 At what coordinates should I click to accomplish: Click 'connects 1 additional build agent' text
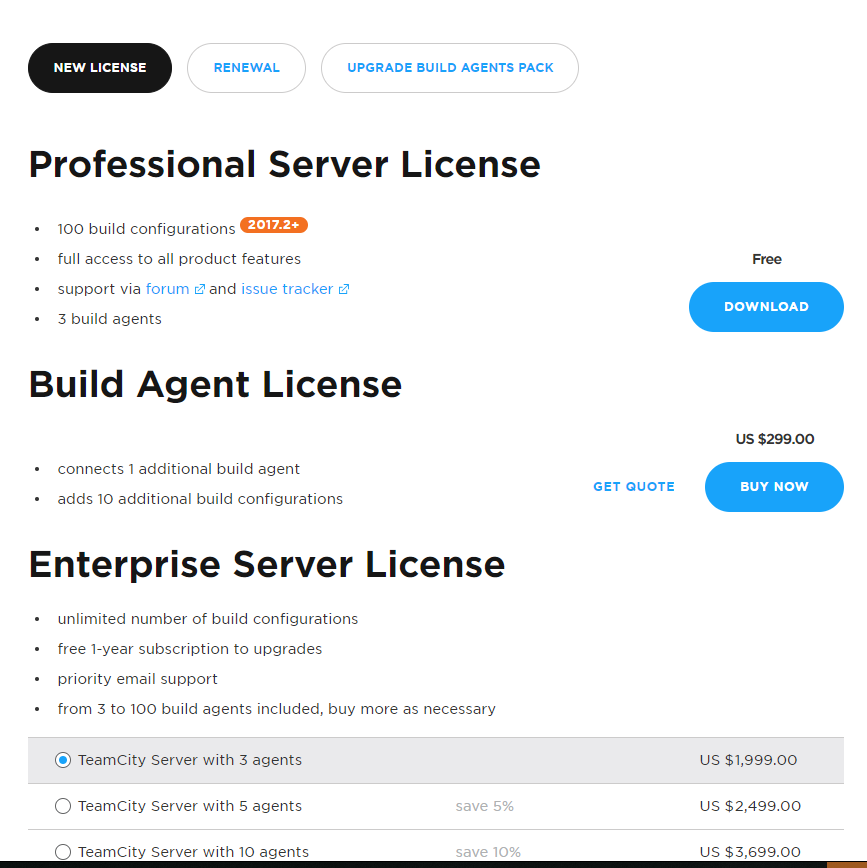pos(178,469)
